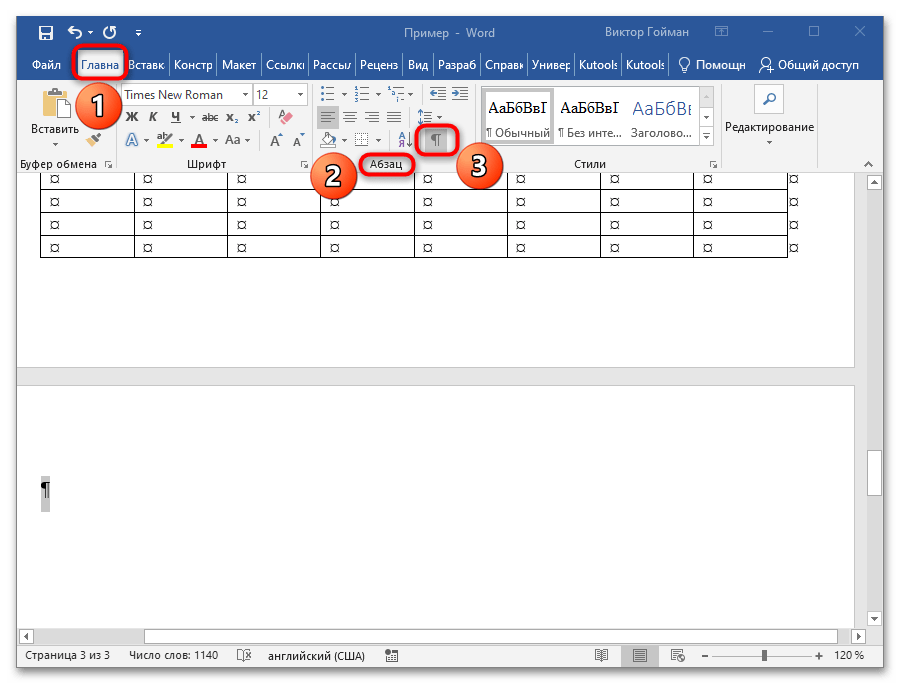Image resolution: width=900 pixels, height=684 pixels.
Task: Create a multilevel list
Action: [396, 94]
